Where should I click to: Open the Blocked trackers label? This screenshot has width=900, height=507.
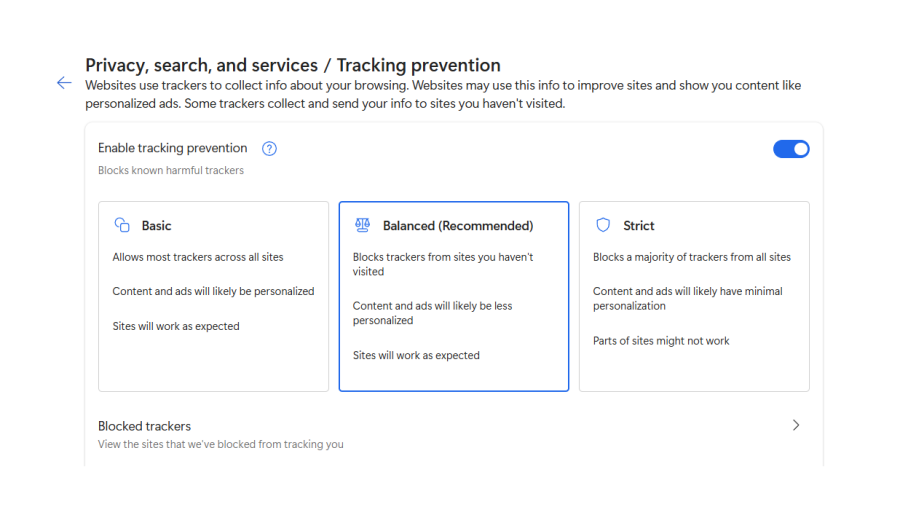[144, 426]
